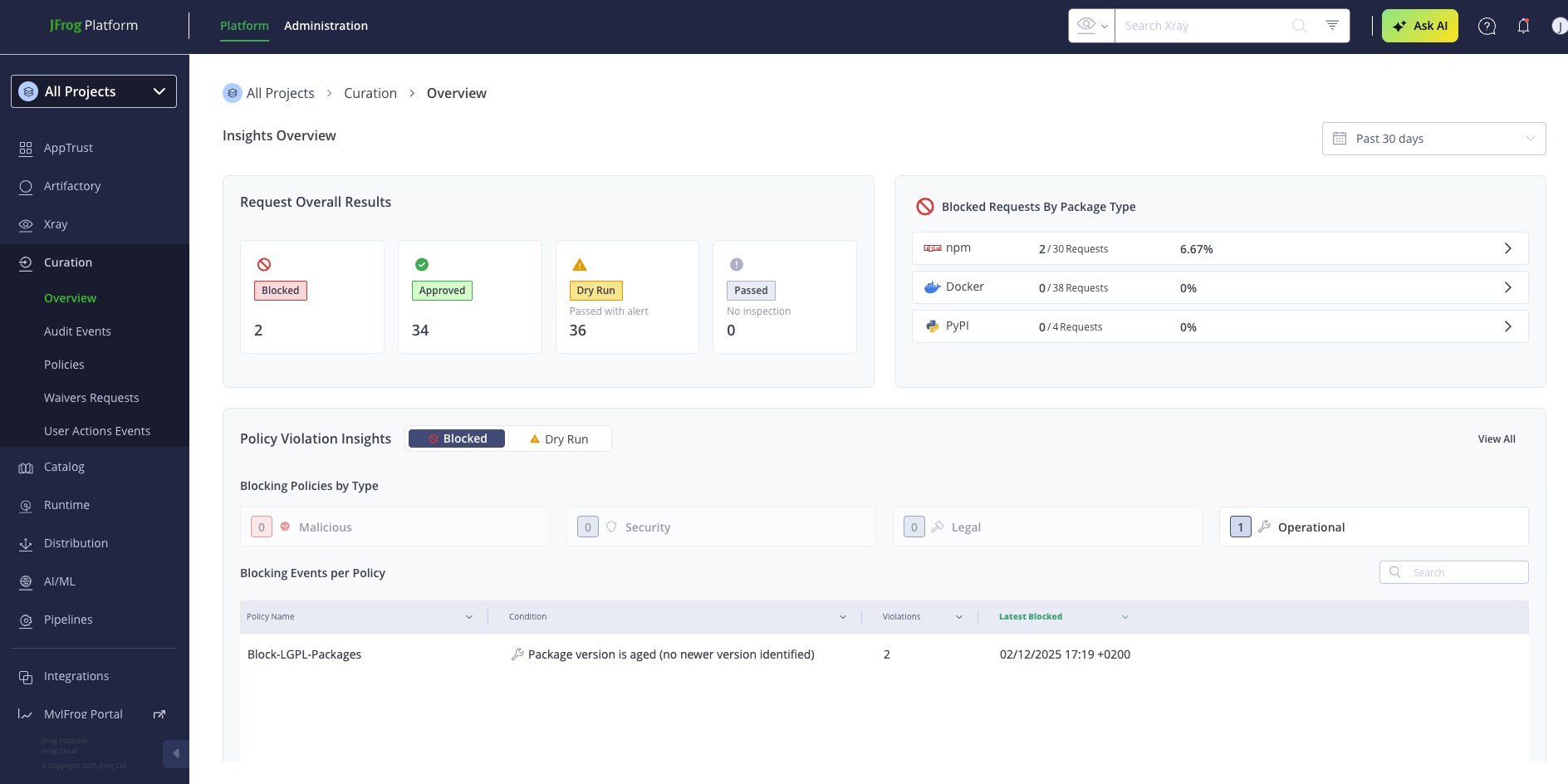1568x784 pixels.
Task: Switch to the Administration tab
Action: click(326, 26)
